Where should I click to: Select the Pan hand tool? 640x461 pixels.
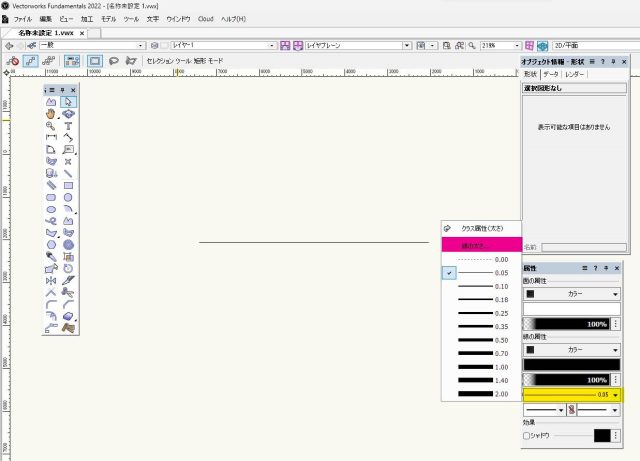(x=51, y=114)
